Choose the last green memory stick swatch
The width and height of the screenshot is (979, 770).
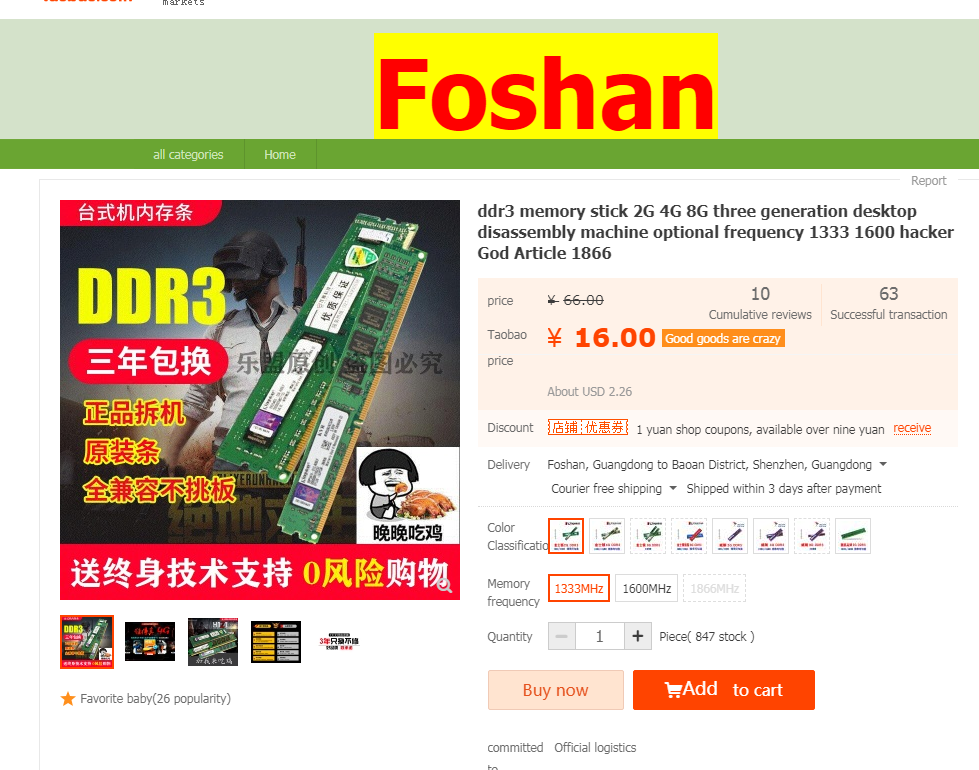[x=853, y=536]
